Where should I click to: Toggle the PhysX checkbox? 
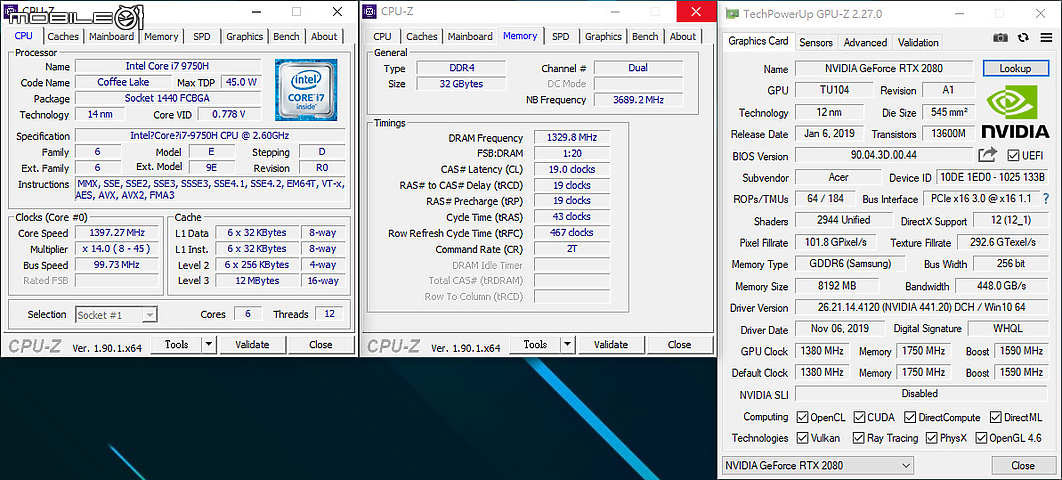(x=931, y=438)
